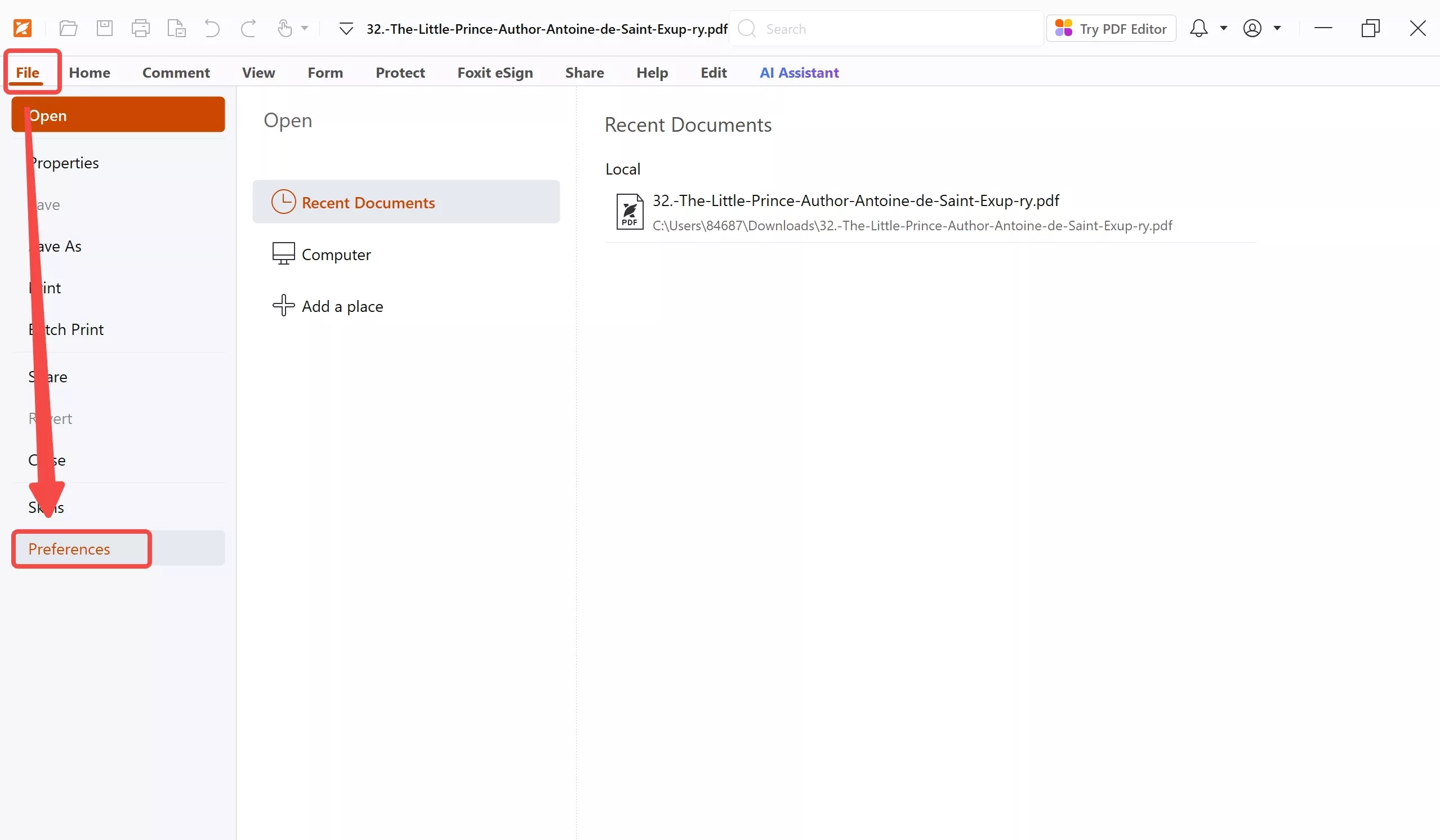Click the Add a place plus icon
The height and width of the screenshot is (840, 1440).
click(x=283, y=305)
